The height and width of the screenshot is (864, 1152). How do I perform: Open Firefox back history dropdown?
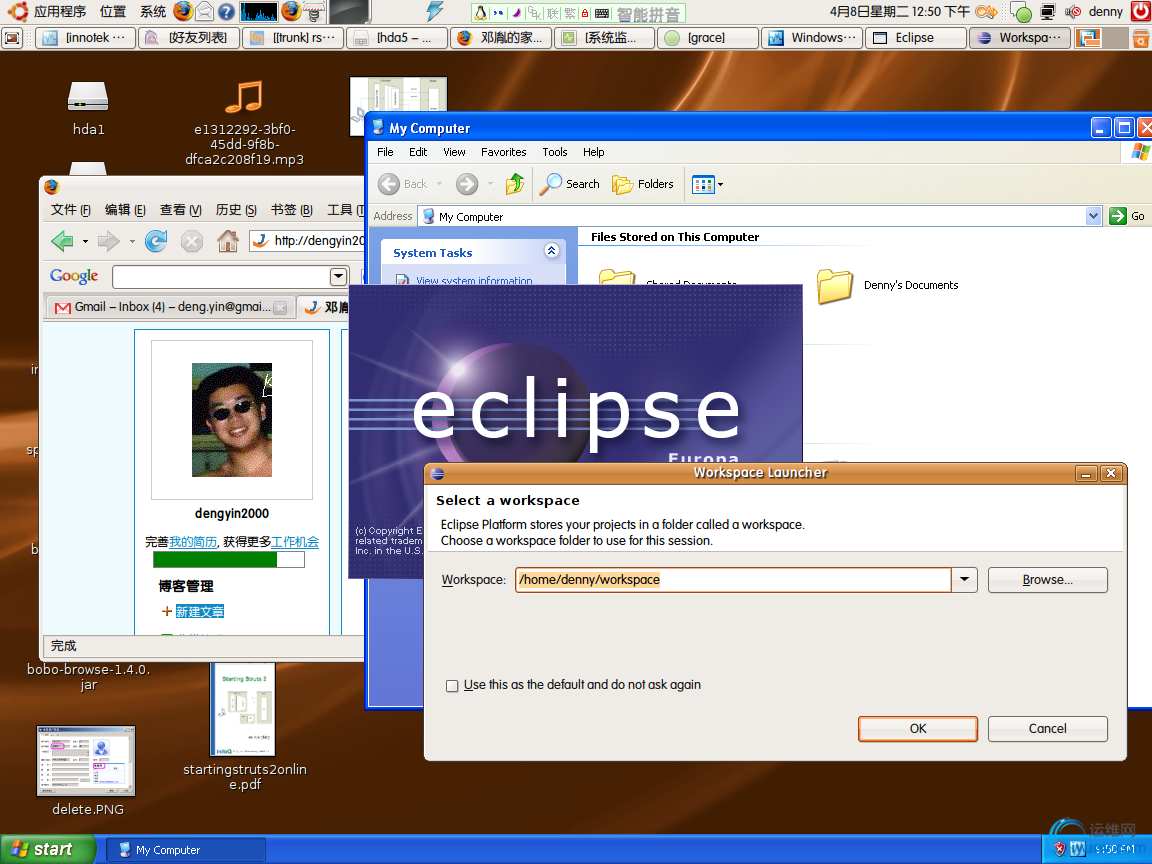pos(85,242)
